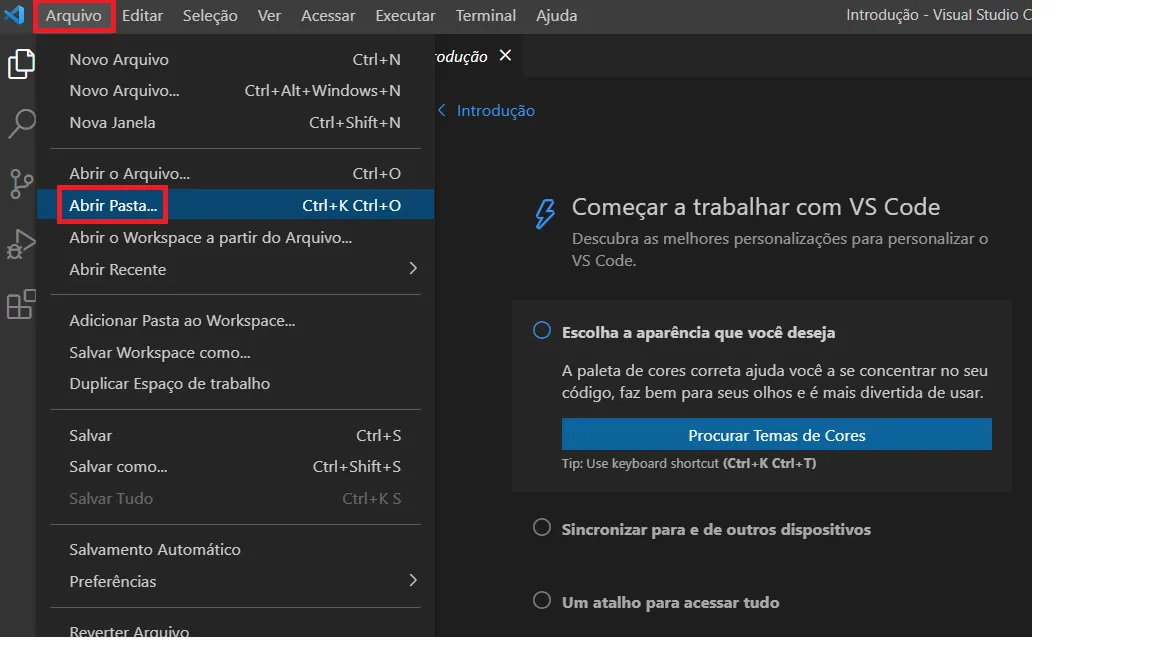Open the Extensions view icon
Viewport: 1152px width, 648px height.
pyautogui.click(x=21, y=304)
